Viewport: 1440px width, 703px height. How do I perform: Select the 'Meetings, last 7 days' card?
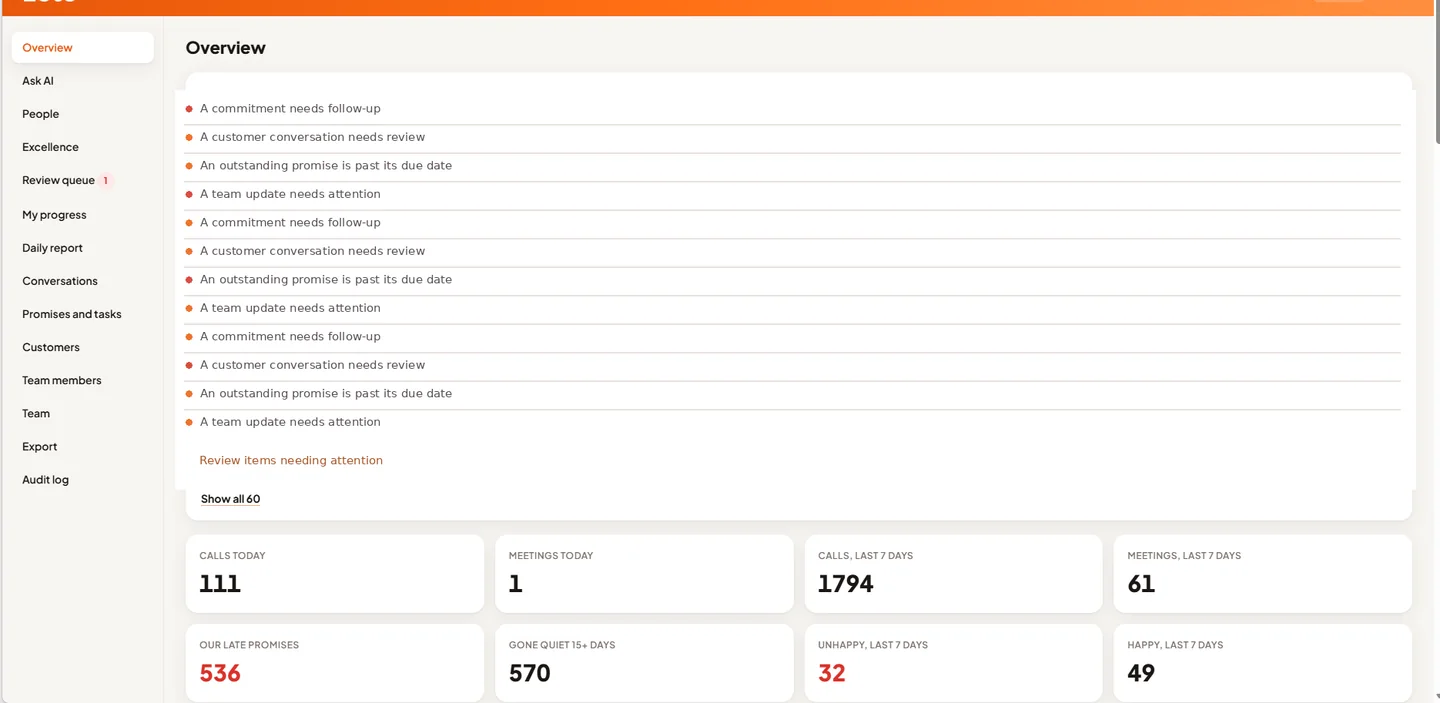click(x=1263, y=573)
